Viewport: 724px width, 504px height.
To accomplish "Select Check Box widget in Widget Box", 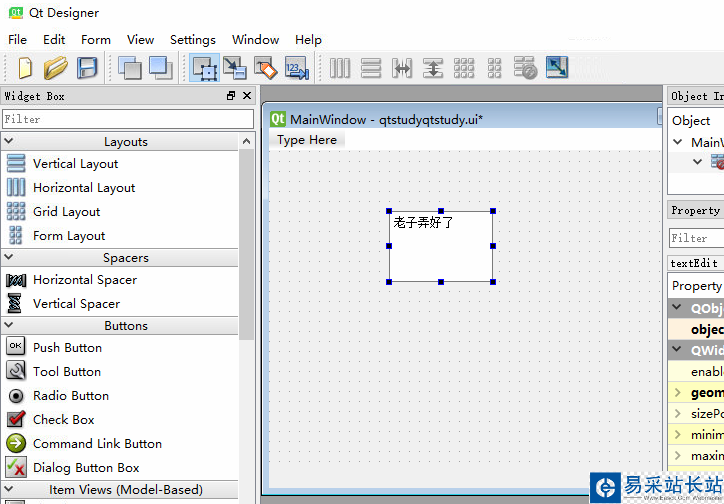I will (x=64, y=420).
